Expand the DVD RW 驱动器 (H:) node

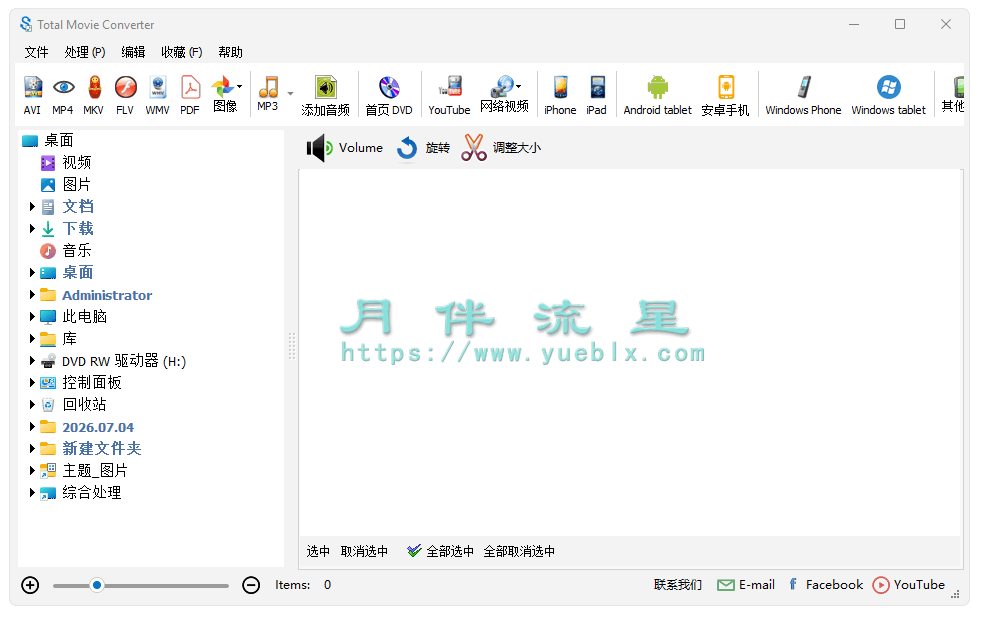(x=32, y=361)
